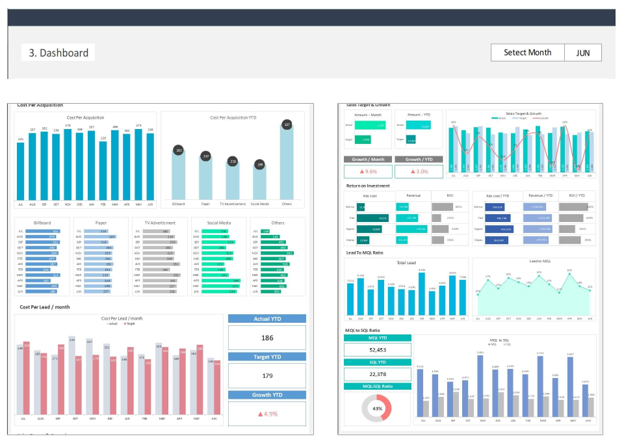Click the Amount - Month bar chart
This screenshot has height=444, width=624.
368,129
